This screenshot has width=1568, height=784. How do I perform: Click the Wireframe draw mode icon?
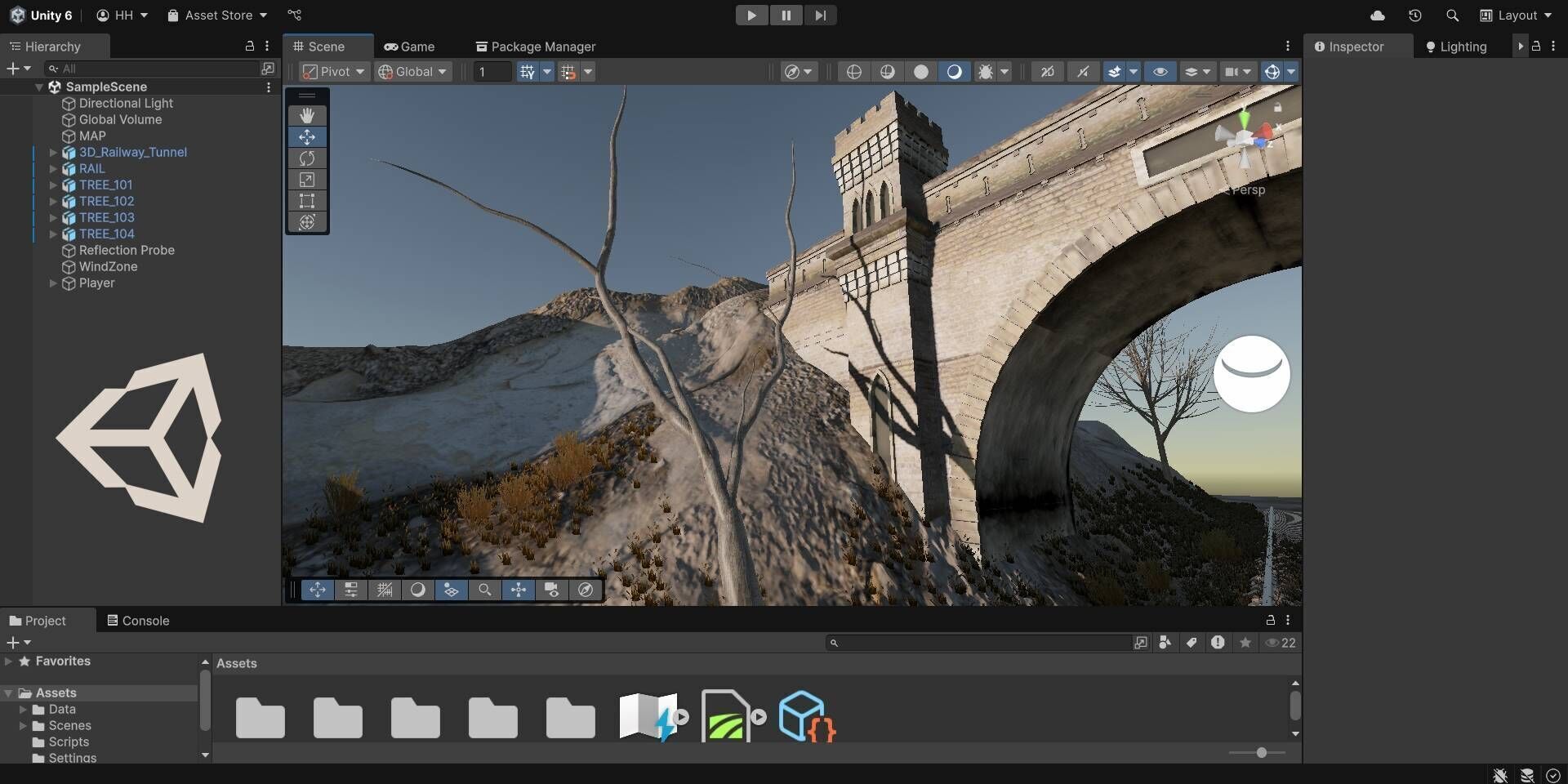tap(854, 72)
